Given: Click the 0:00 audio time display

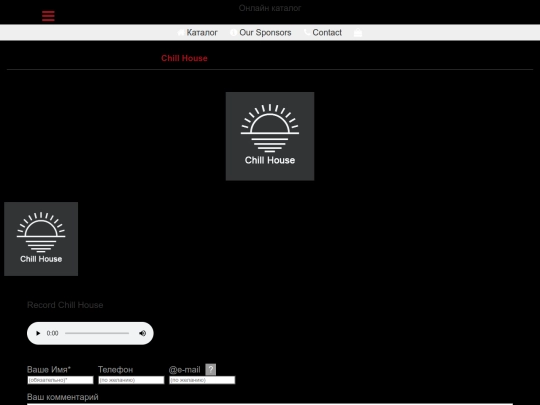Looking at the screenshot, I should point(52,333).
